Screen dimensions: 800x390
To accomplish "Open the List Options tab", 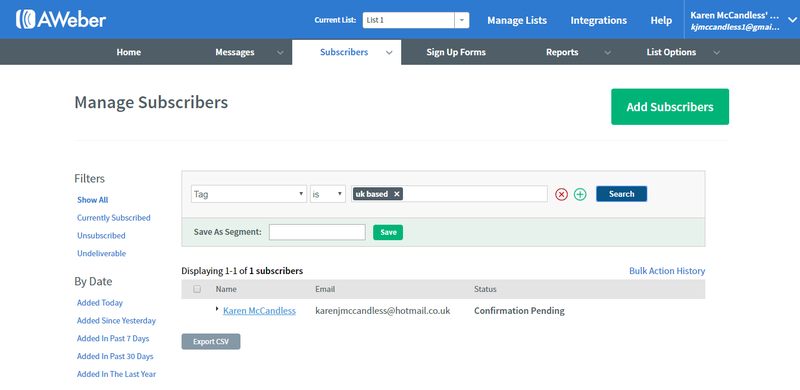I will tap(671, 52).
